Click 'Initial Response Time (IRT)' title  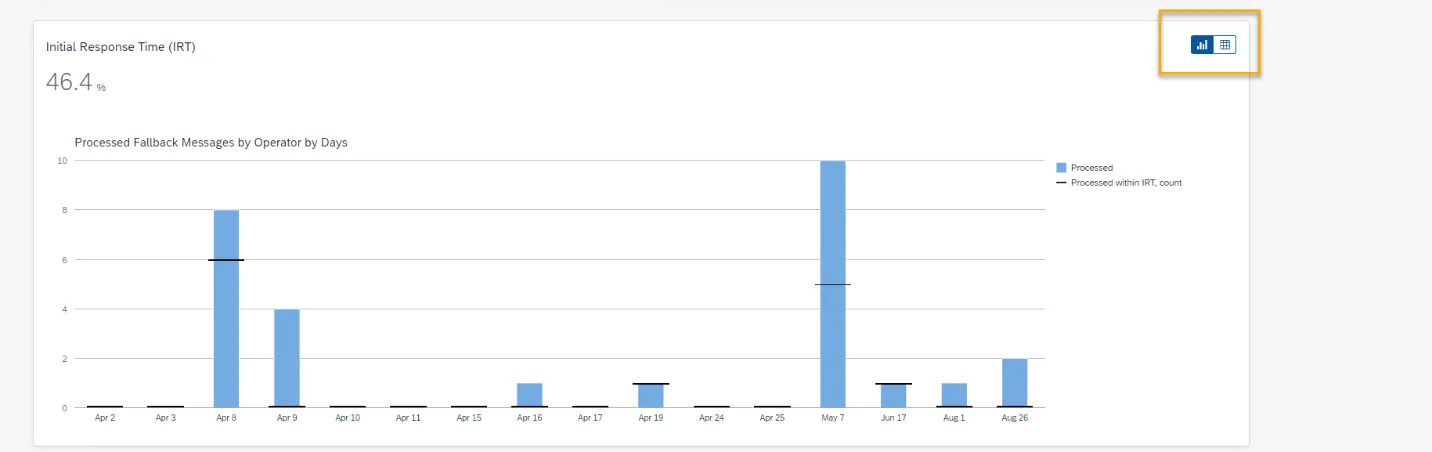pyautogui.click(x=120, y=47)
